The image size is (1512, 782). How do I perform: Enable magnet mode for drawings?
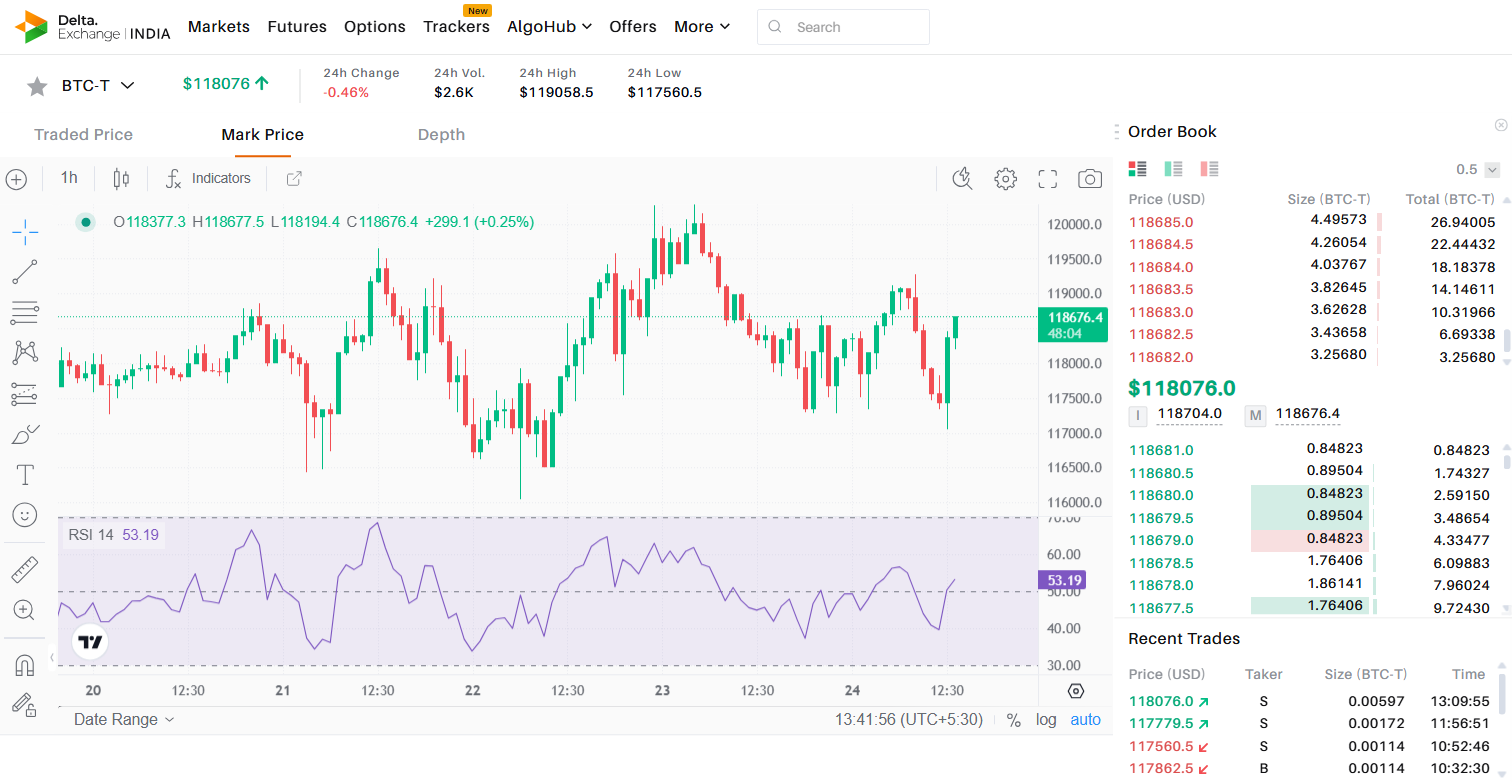(x=25, y=665)
